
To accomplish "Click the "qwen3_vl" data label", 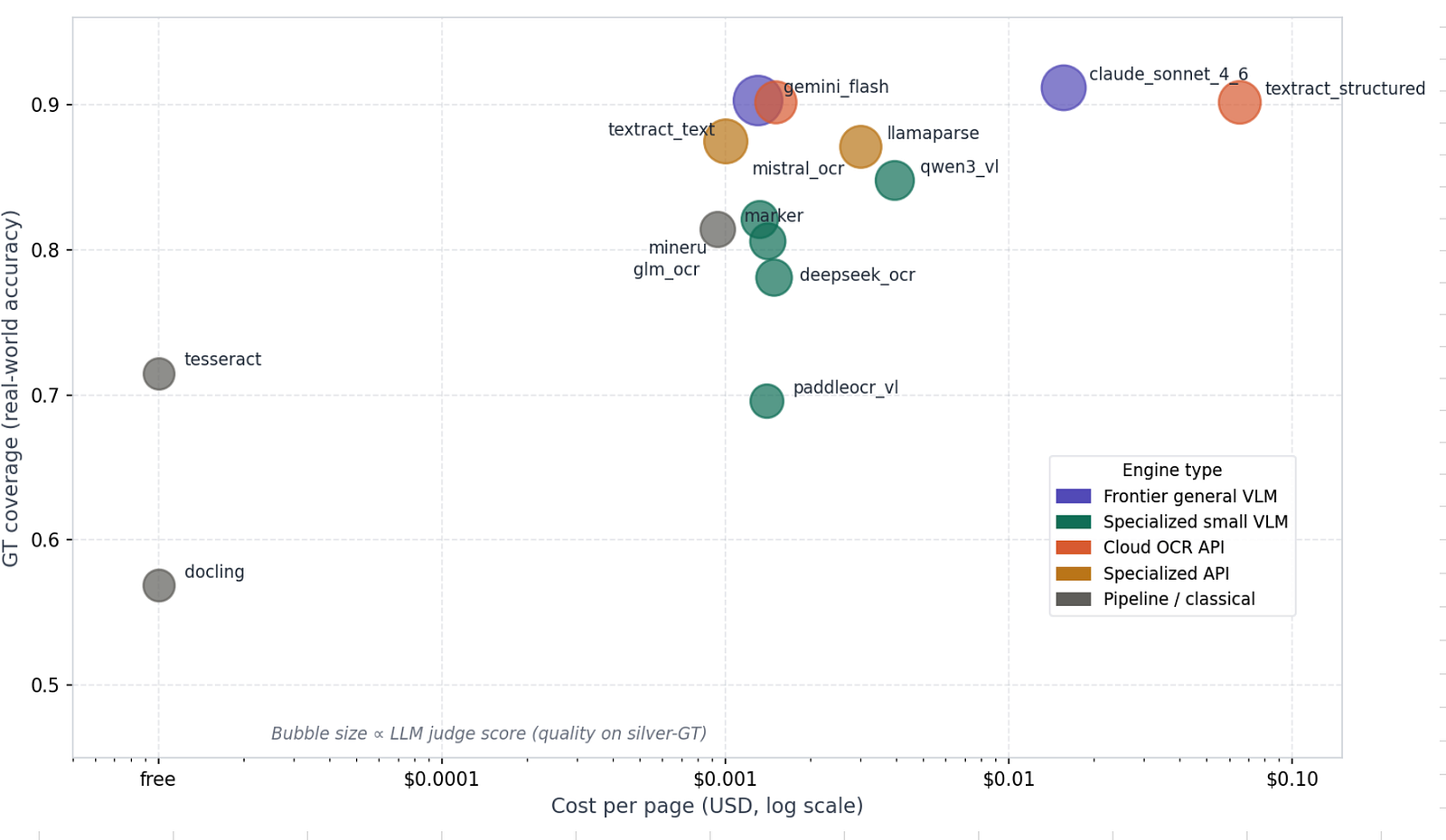I will tap(959, 167).
